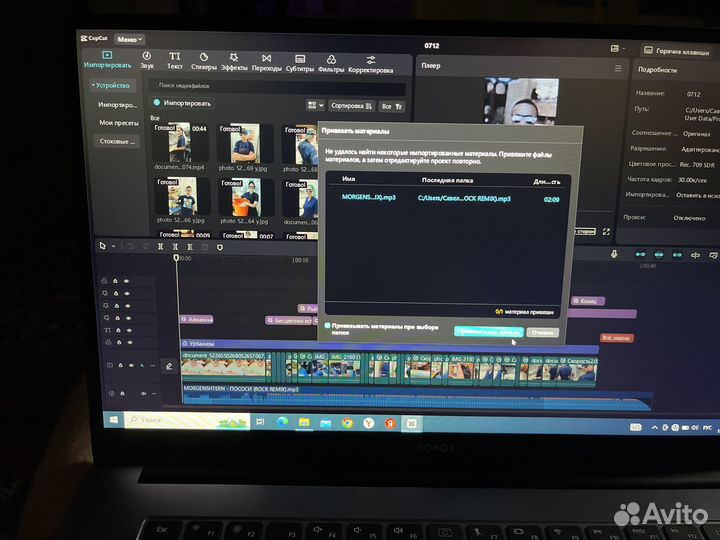Select the Конец effect clip on timeline
Viewport: 720px width, 540px height.
pyautogui.click(x=588, y=301)
